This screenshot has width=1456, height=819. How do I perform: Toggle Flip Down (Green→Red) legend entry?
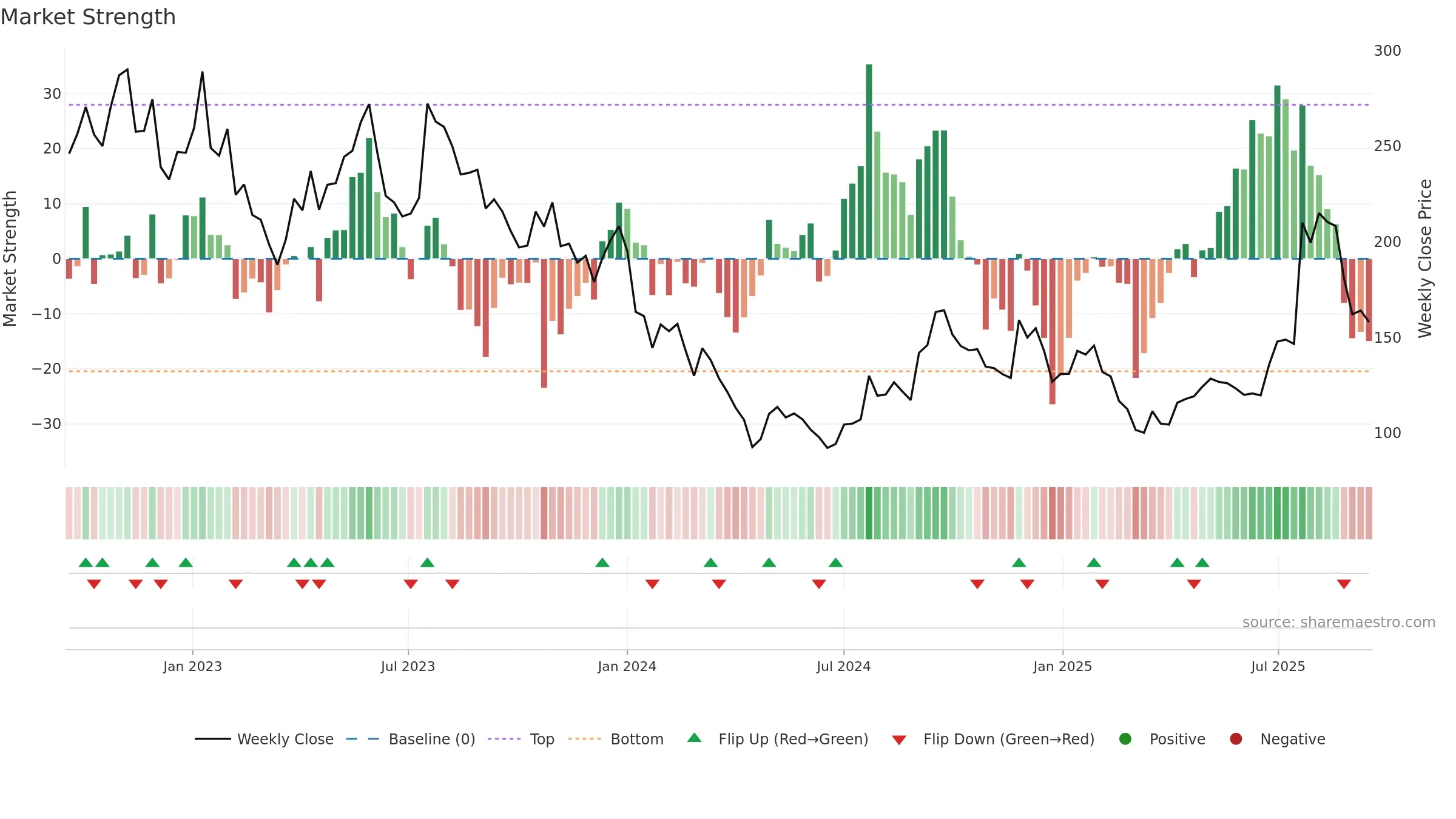point(993,739)
